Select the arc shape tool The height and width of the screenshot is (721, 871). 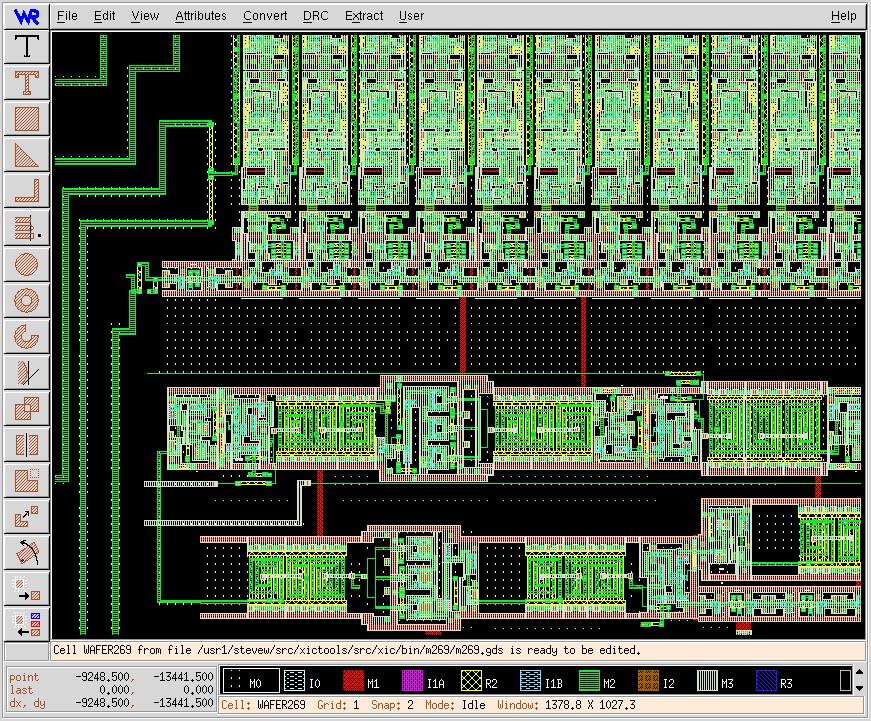27,337
